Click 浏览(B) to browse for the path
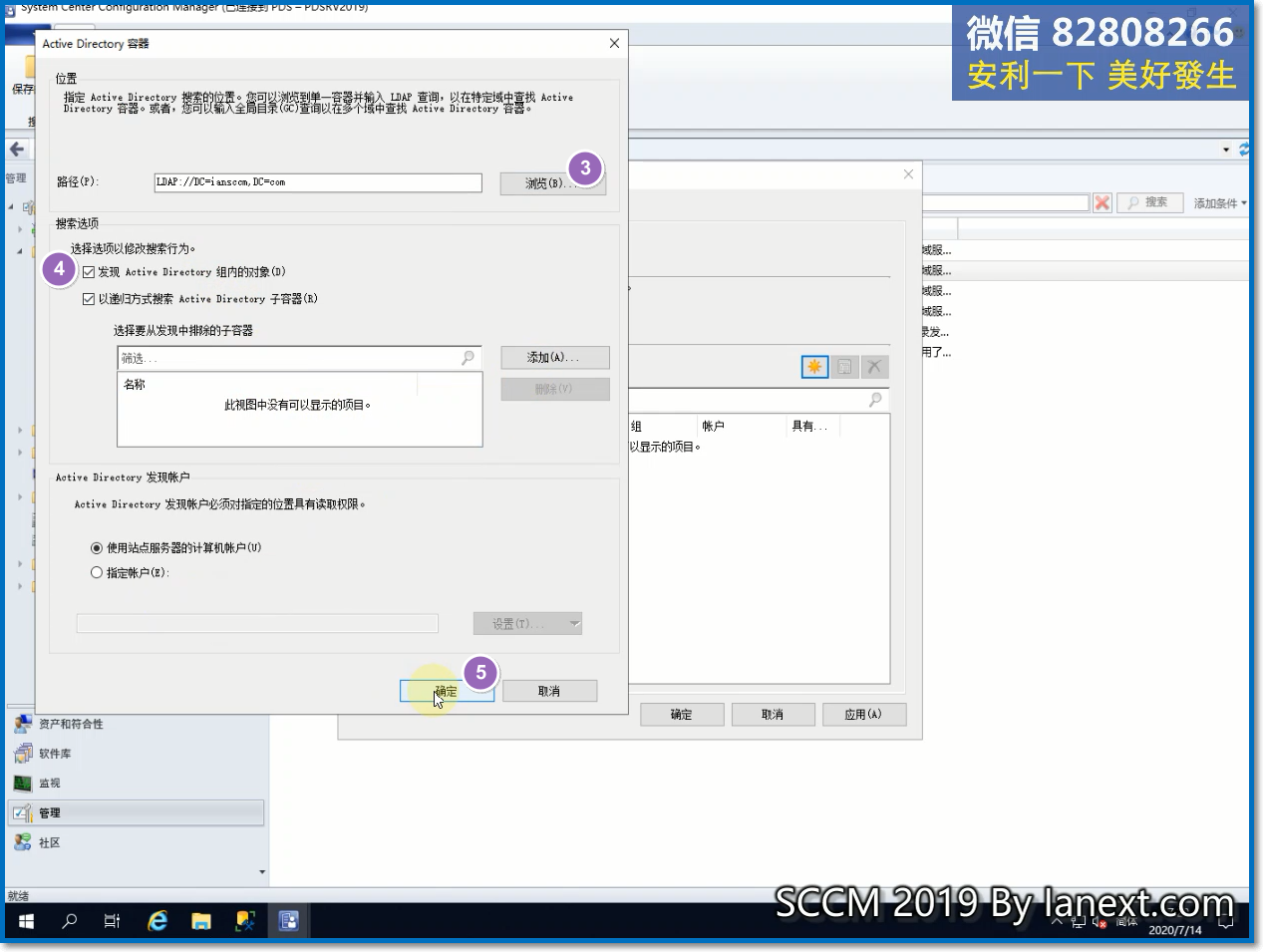The width and height of the screenshot is (1263, 952). click(552, 182)
